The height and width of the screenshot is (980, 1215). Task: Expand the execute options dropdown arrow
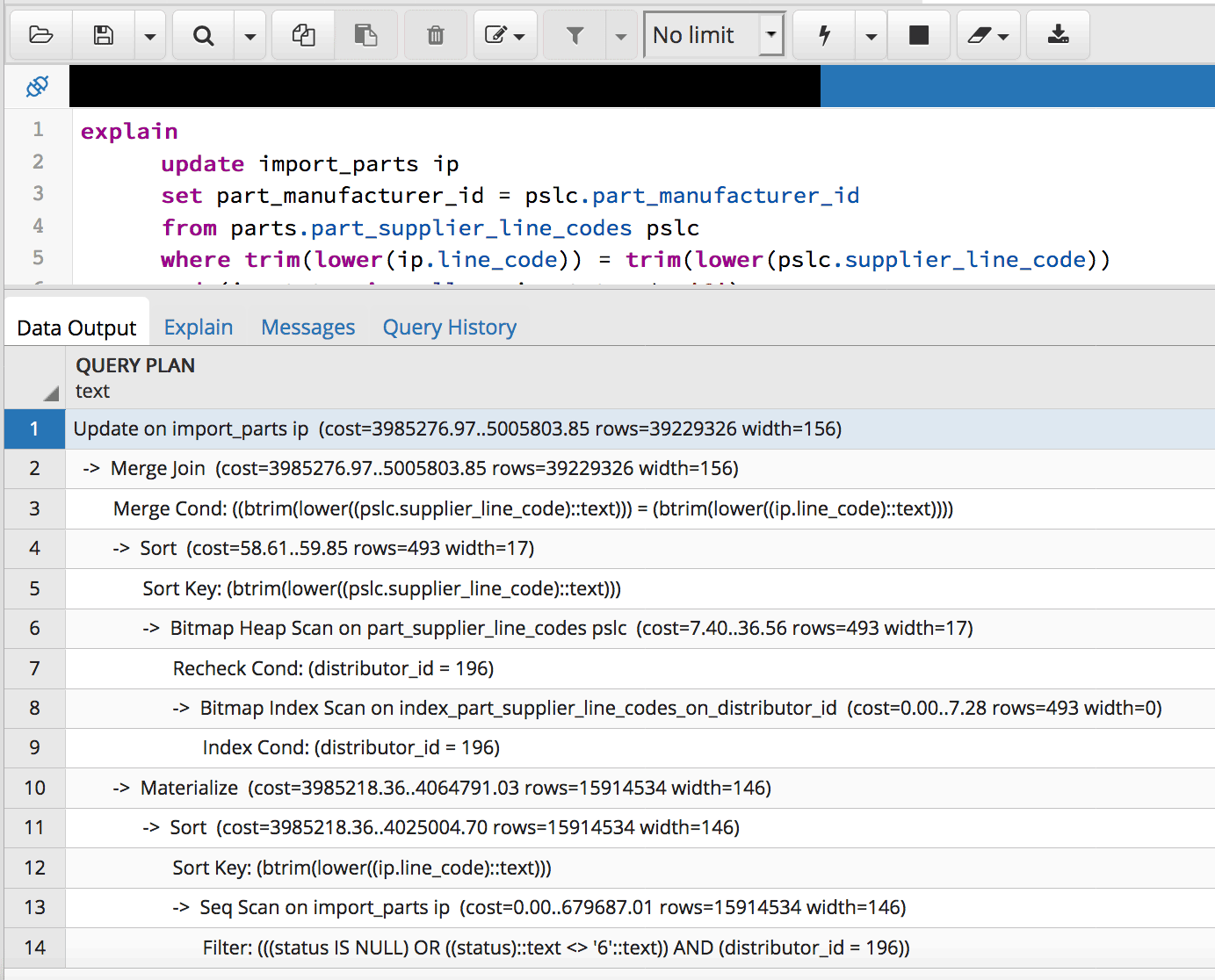pos(871,35)
